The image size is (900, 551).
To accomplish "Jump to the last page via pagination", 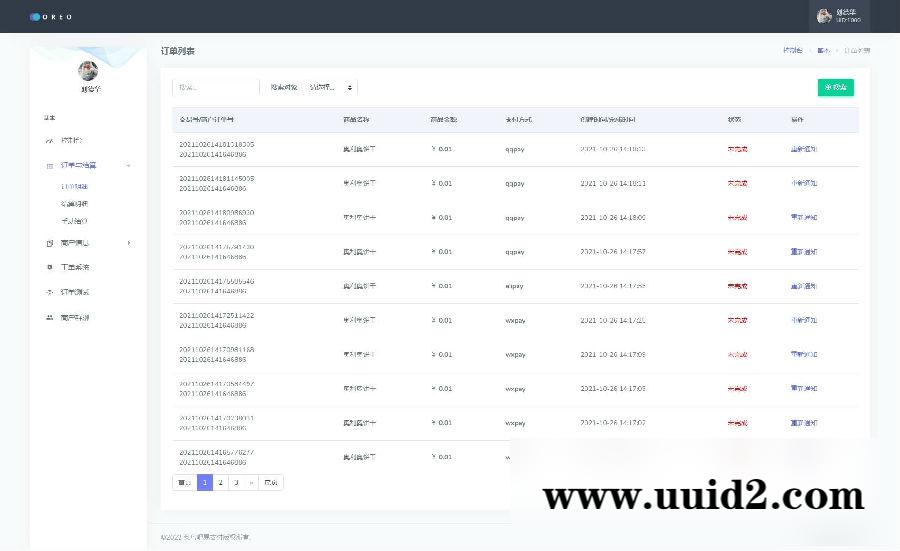I will pos(271,483).
